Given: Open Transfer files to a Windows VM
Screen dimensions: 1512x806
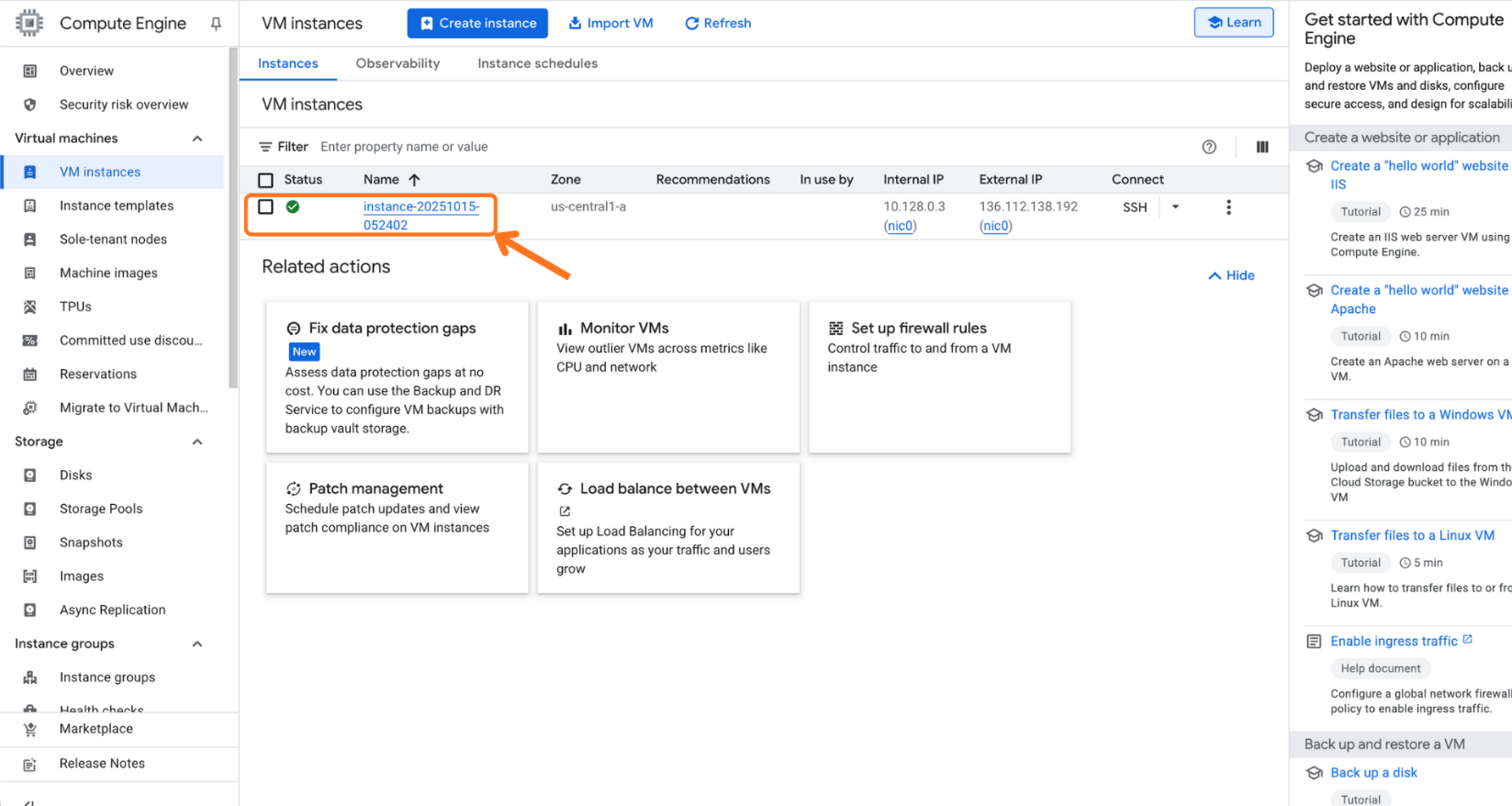Looking at the screenshot, I should tap(1420, 415).
